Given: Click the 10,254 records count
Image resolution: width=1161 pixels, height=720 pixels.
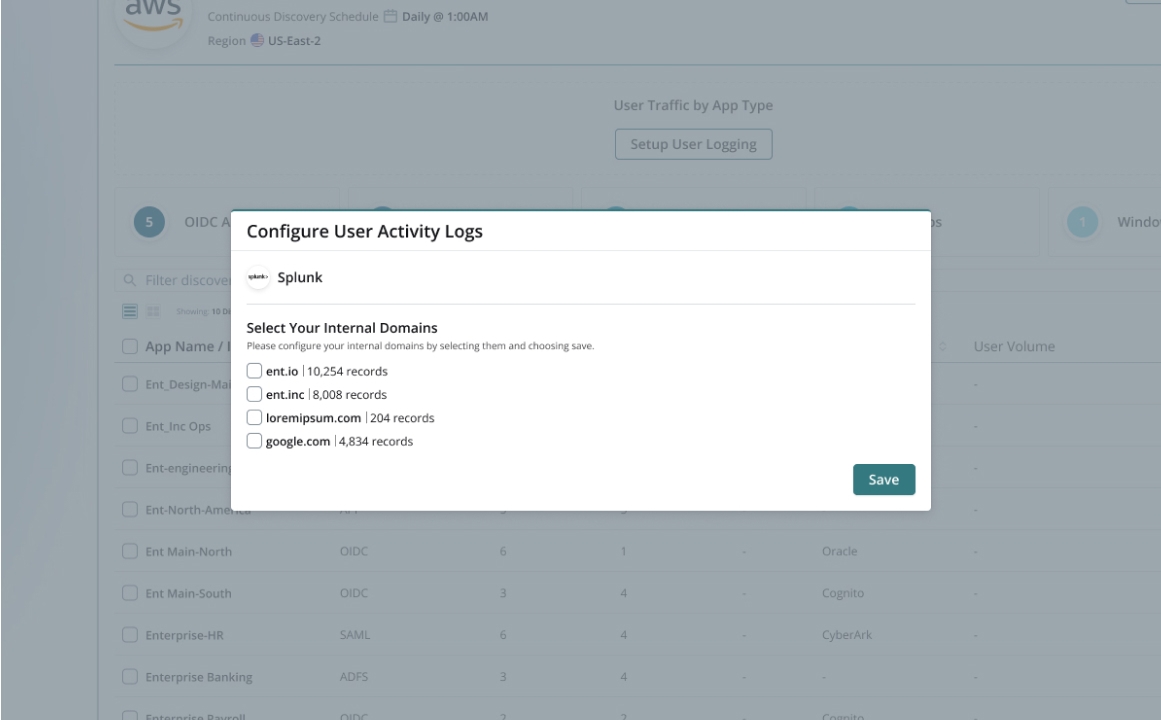Looking at the screenshot, I should pos(347,371).
